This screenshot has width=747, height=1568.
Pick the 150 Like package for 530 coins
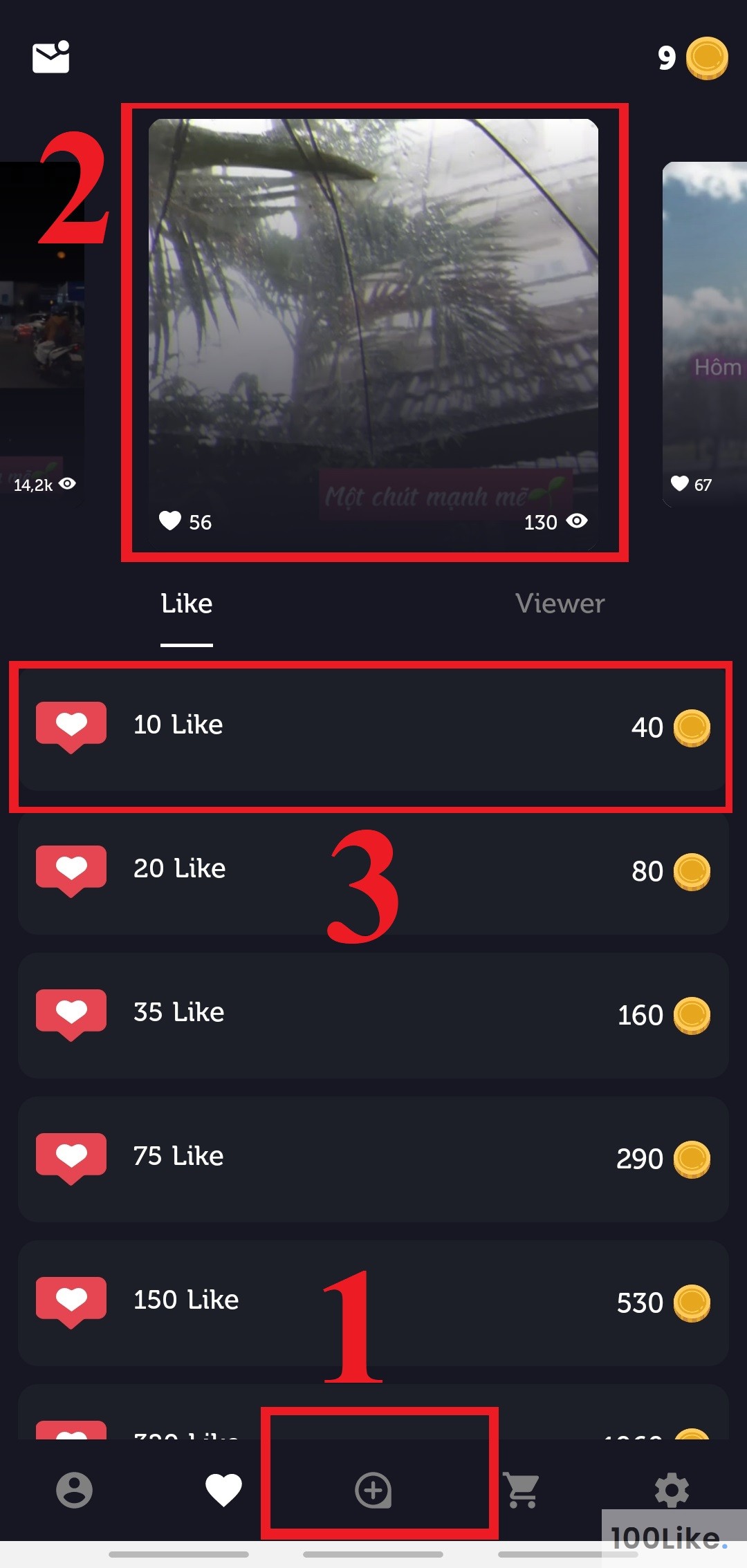tap(373, 1303)
